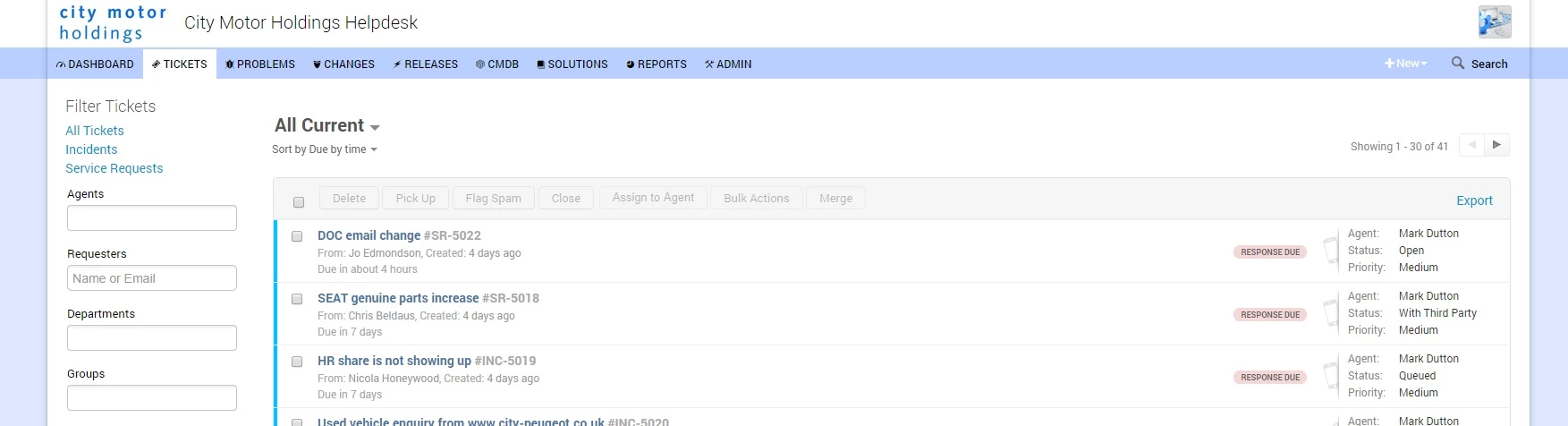
Task: Click RESPONSE DUE badge on INC-5019
Action: (x=1270, y=378)
